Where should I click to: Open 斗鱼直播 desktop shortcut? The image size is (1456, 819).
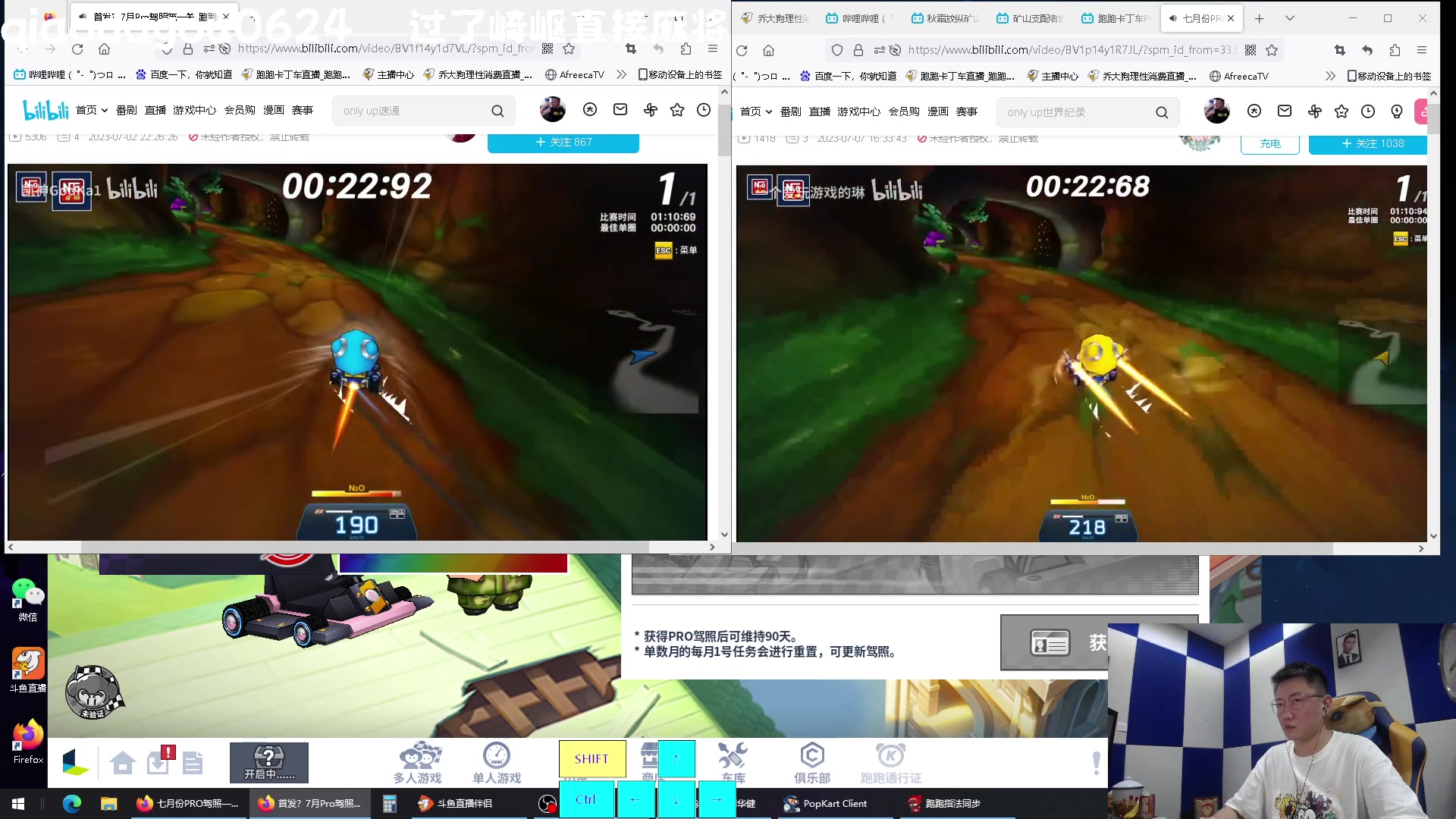(x=27, y=670)
